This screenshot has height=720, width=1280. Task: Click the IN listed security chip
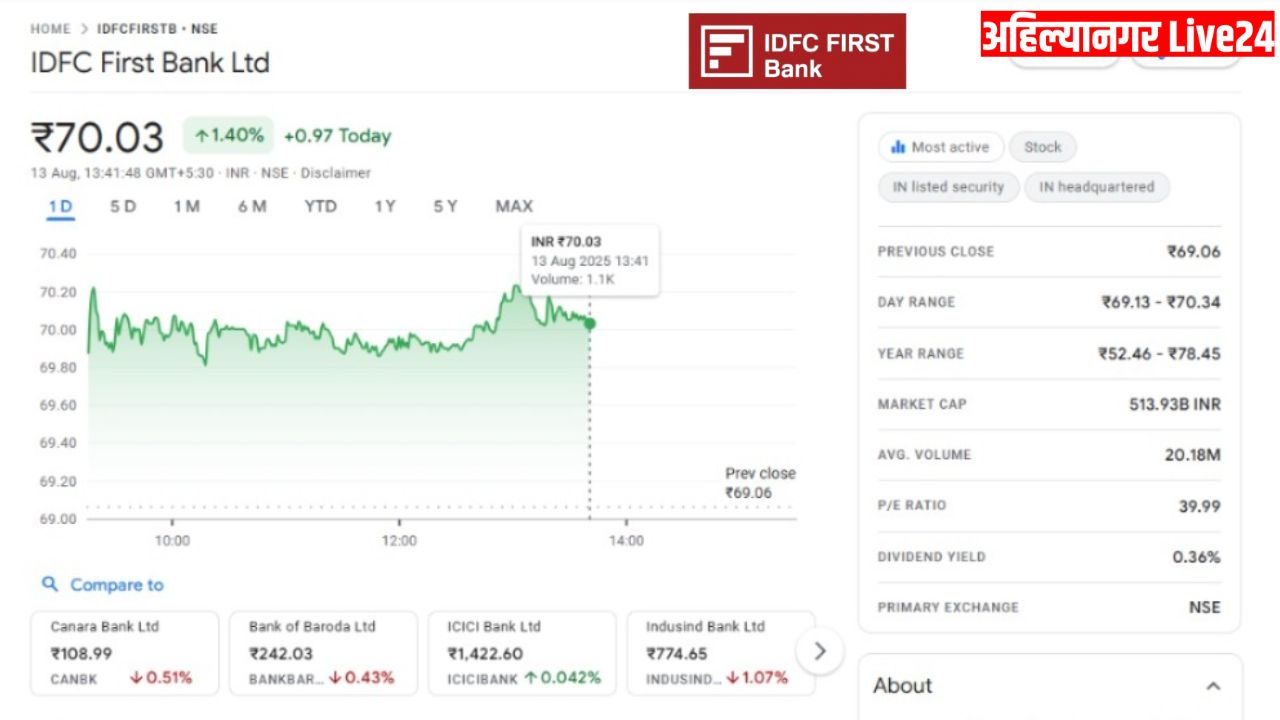pos(948,187)
